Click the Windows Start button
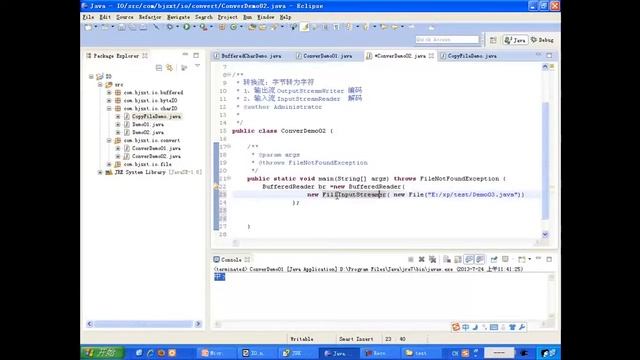This screenshot has width=640, height=360. coord(101,353)
